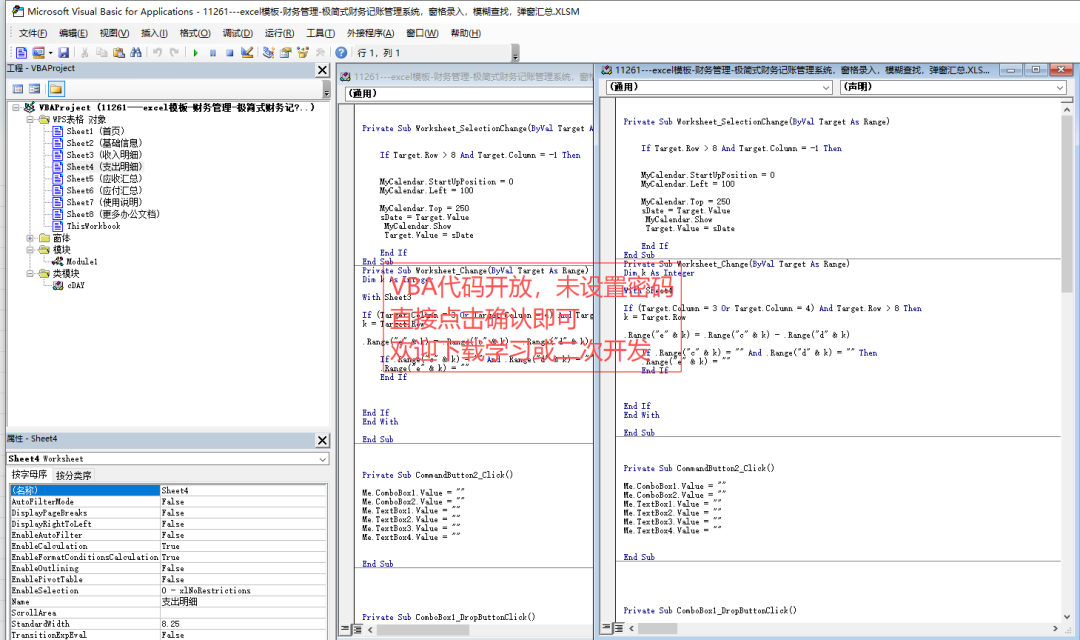Click the Break (pause) toolbar icon
Image resolution: width=1080 pixels, height=640 pixels.
(212, 53)
